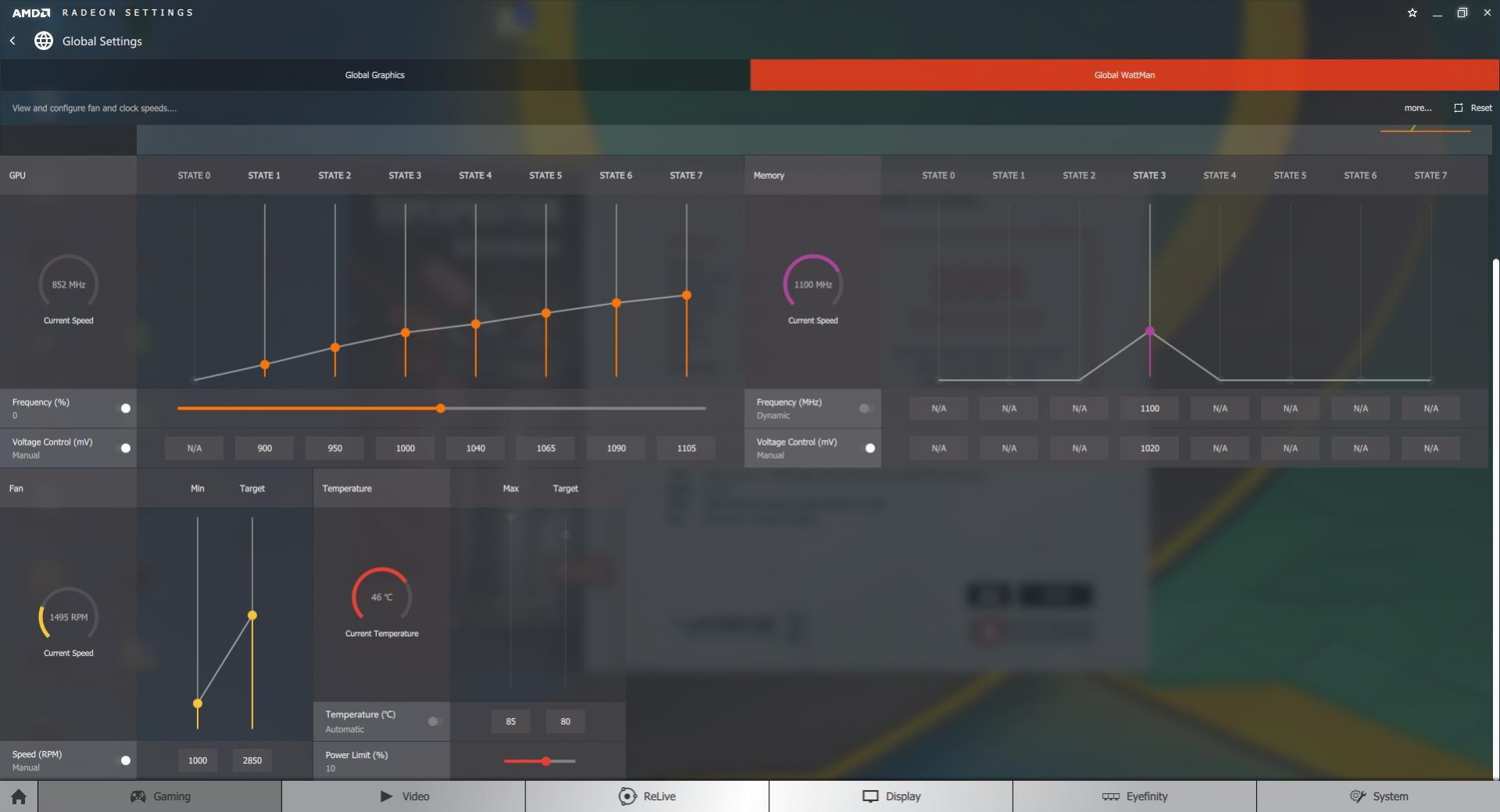Click the Power Limit slider handle

tap(546, 760)
